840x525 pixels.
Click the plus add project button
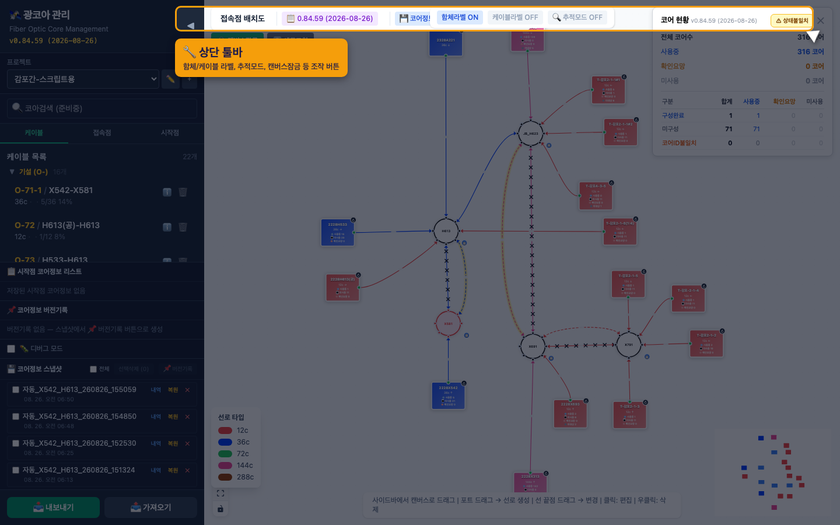[x=189, y=79]
